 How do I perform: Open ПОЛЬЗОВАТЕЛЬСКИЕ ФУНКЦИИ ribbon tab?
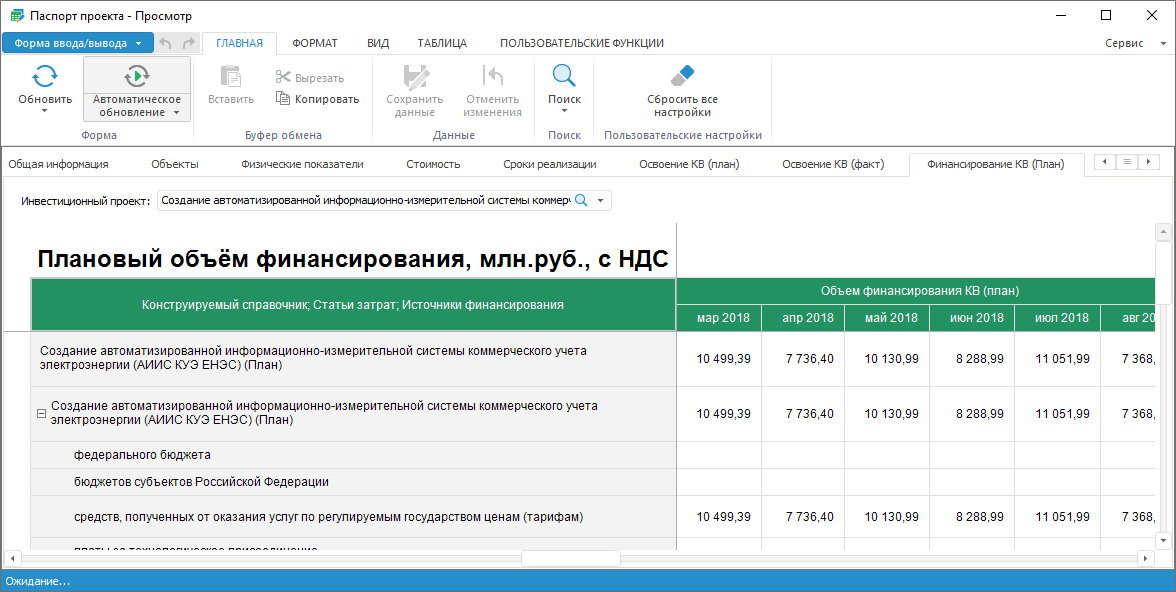click(582, 43)
